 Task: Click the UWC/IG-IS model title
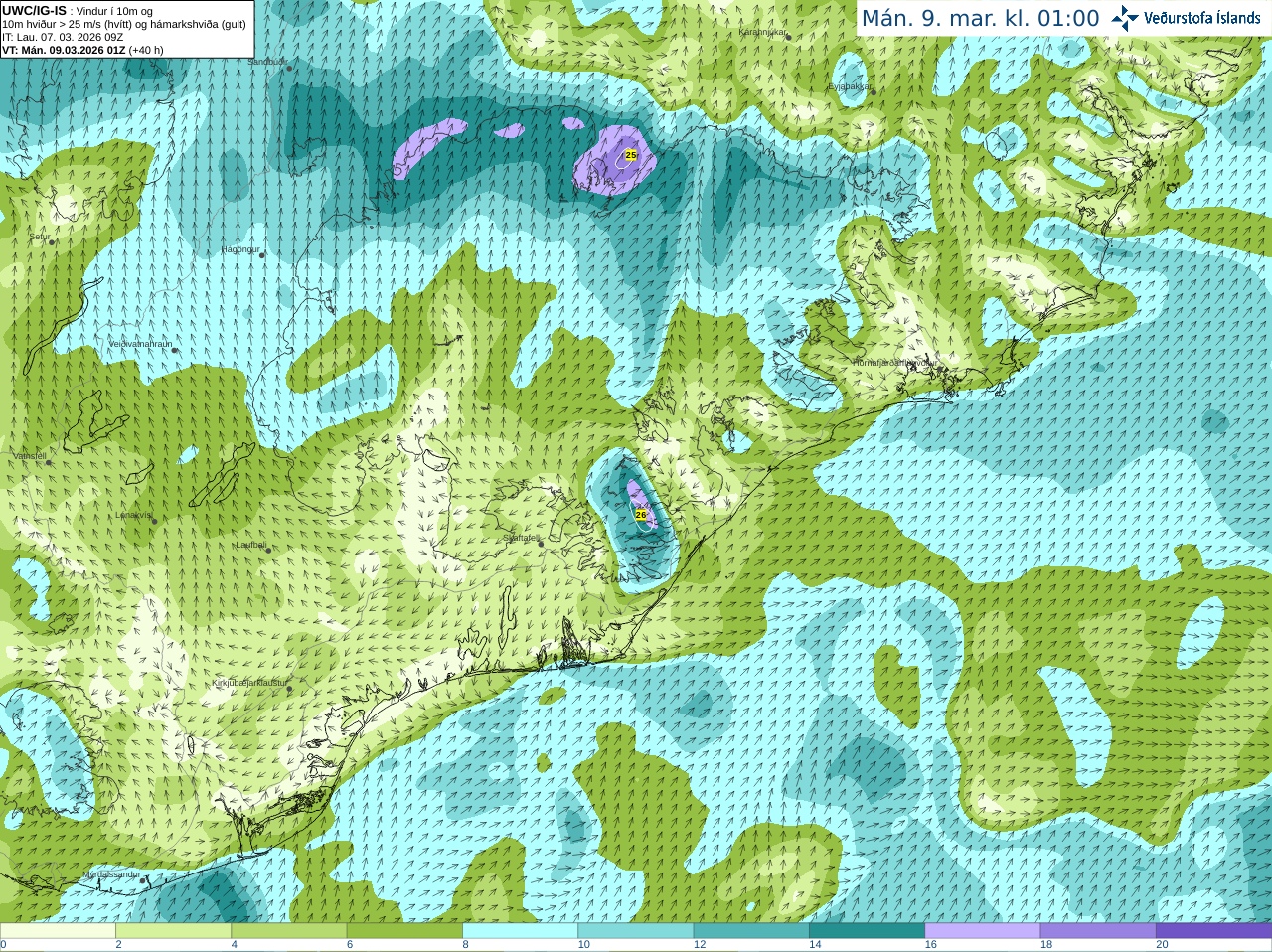(34, 10)
